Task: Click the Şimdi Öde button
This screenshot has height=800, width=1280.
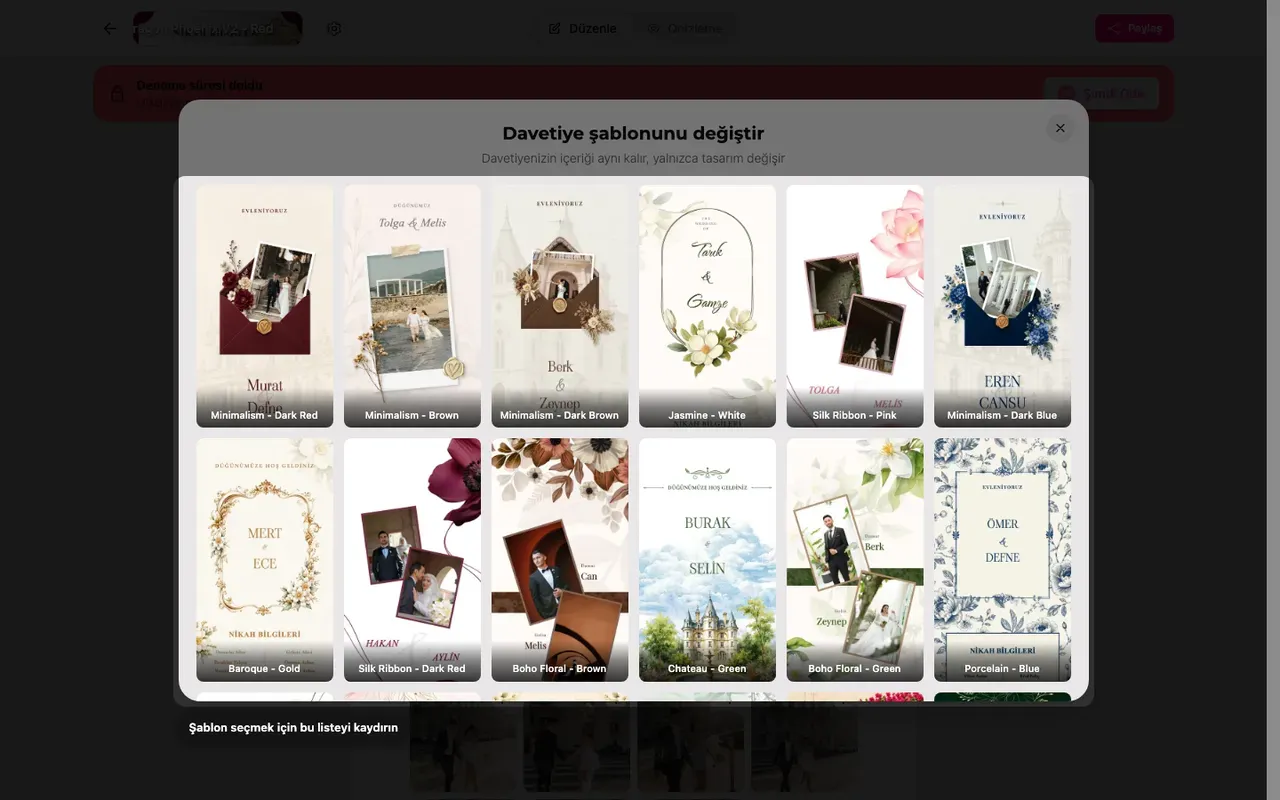Action: (x=1101, y=94)
